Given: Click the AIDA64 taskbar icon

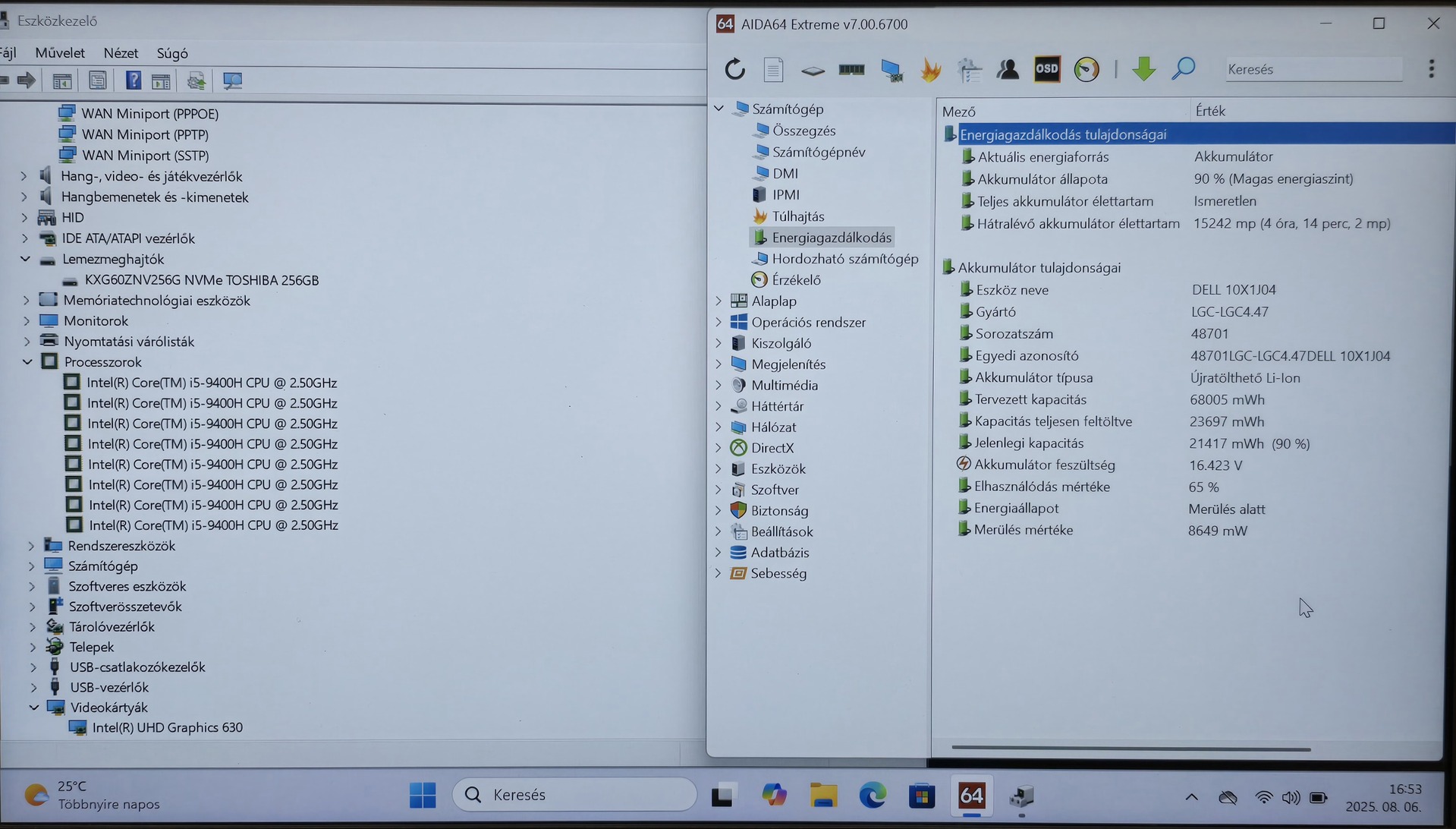Looking at the screenshot, I should pyautogui.click(x=972, y=795).
